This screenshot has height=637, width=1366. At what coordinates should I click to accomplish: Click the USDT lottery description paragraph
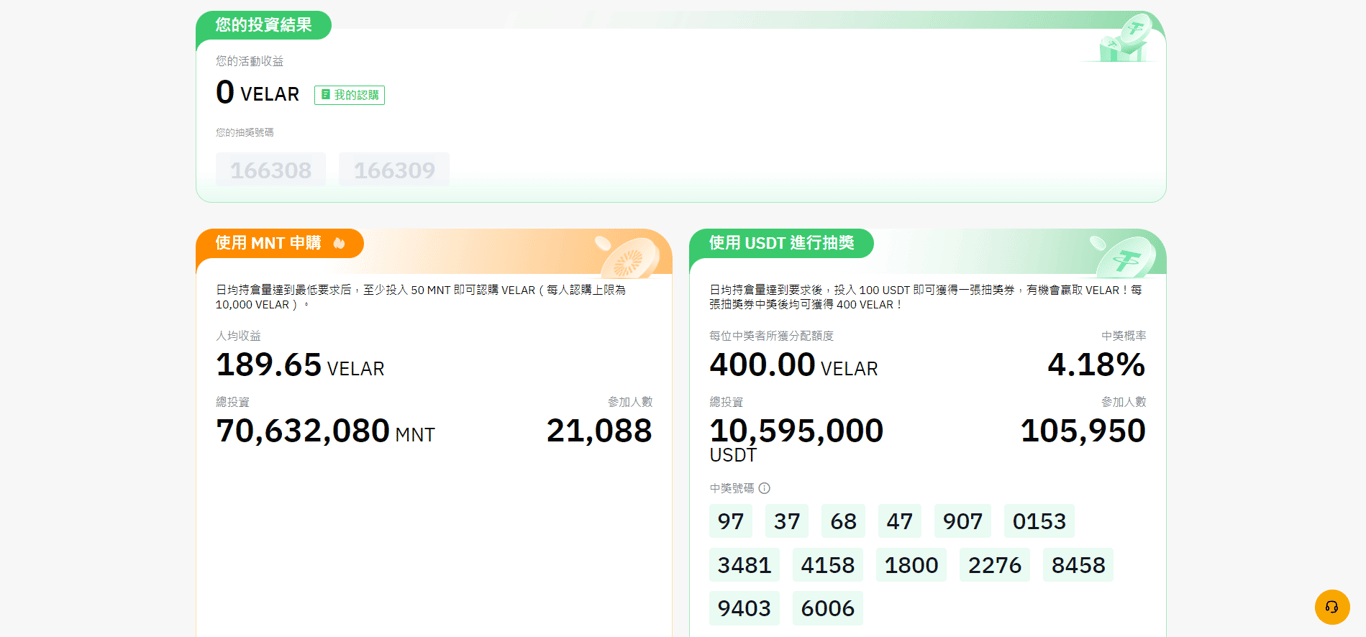[925, 297]
